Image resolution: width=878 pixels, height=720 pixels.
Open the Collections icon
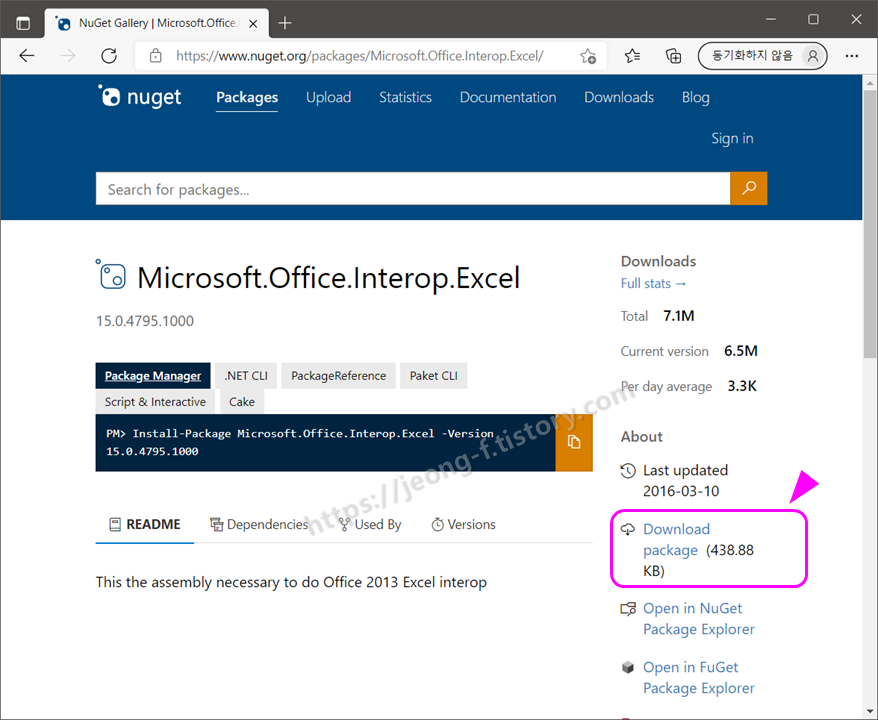click(674, 55)
